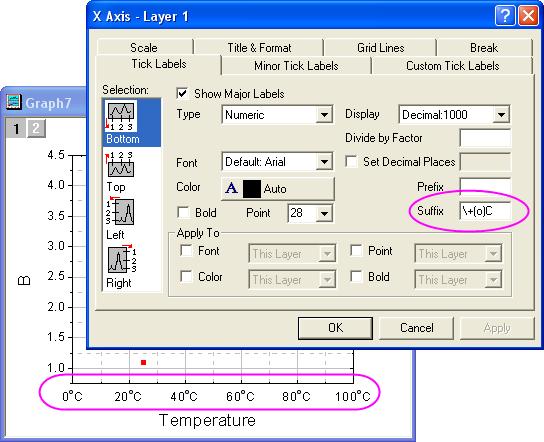Open the Font Default: Arial dropdown
The height and width of the screenshot is (442, 544).
pos(278,161)
